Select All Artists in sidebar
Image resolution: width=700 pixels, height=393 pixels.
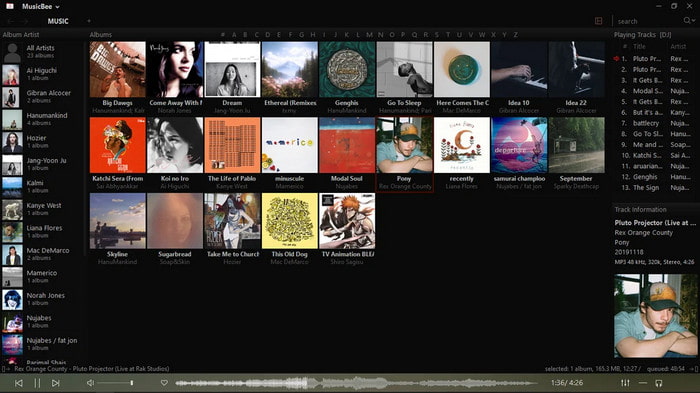(42, 52)
